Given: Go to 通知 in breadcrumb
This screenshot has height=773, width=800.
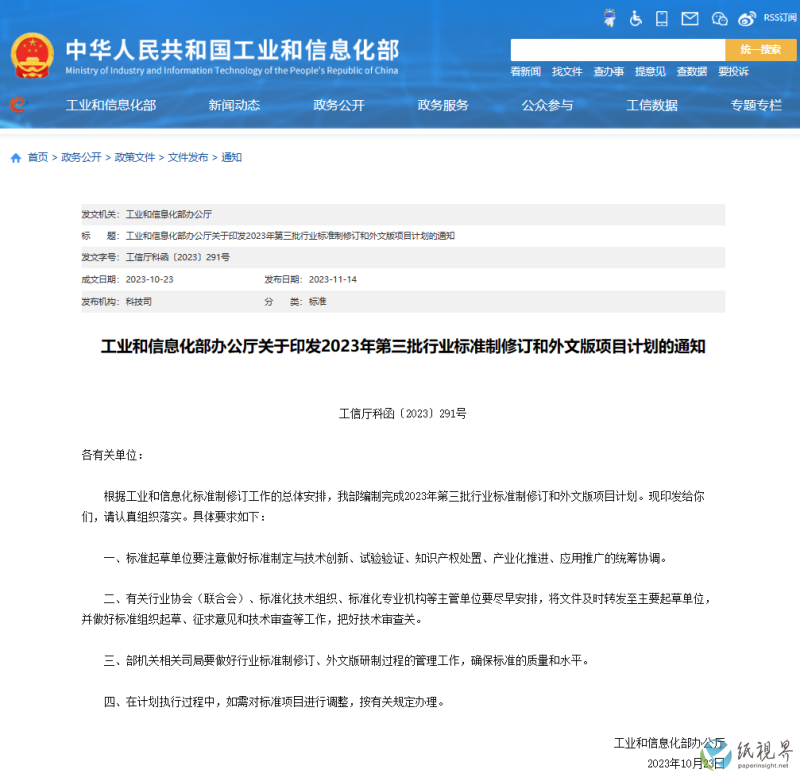Looking at the screenshot, I should [231, 157].
